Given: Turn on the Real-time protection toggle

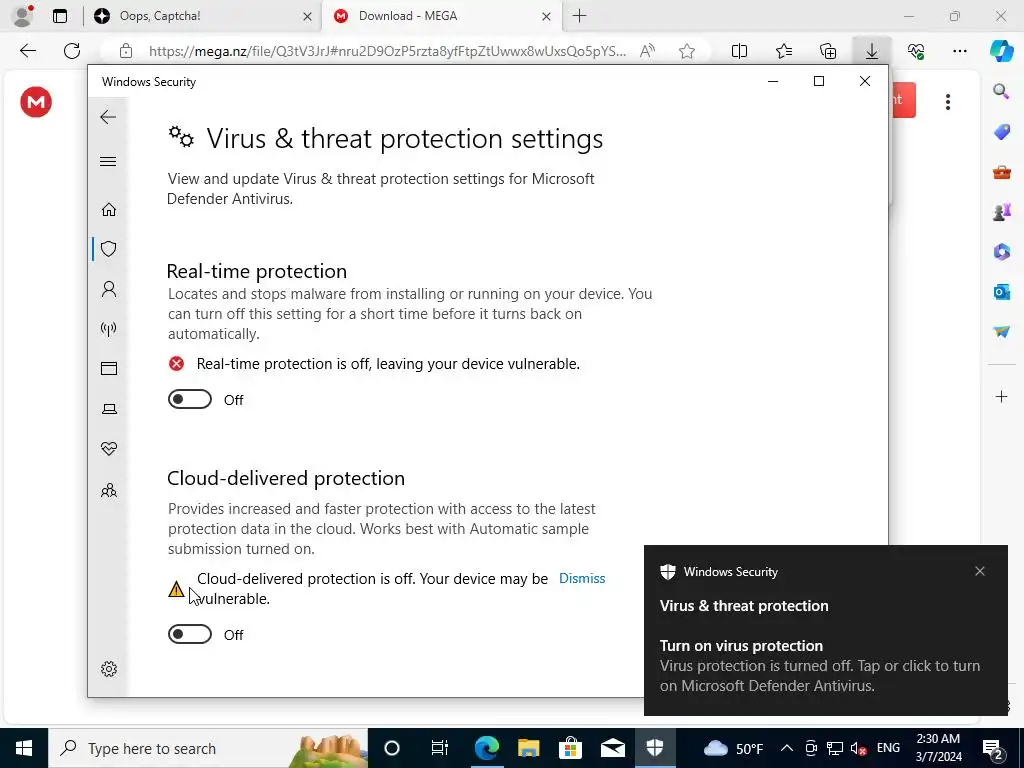Looking at the screenshot, I should click(189, 399).
